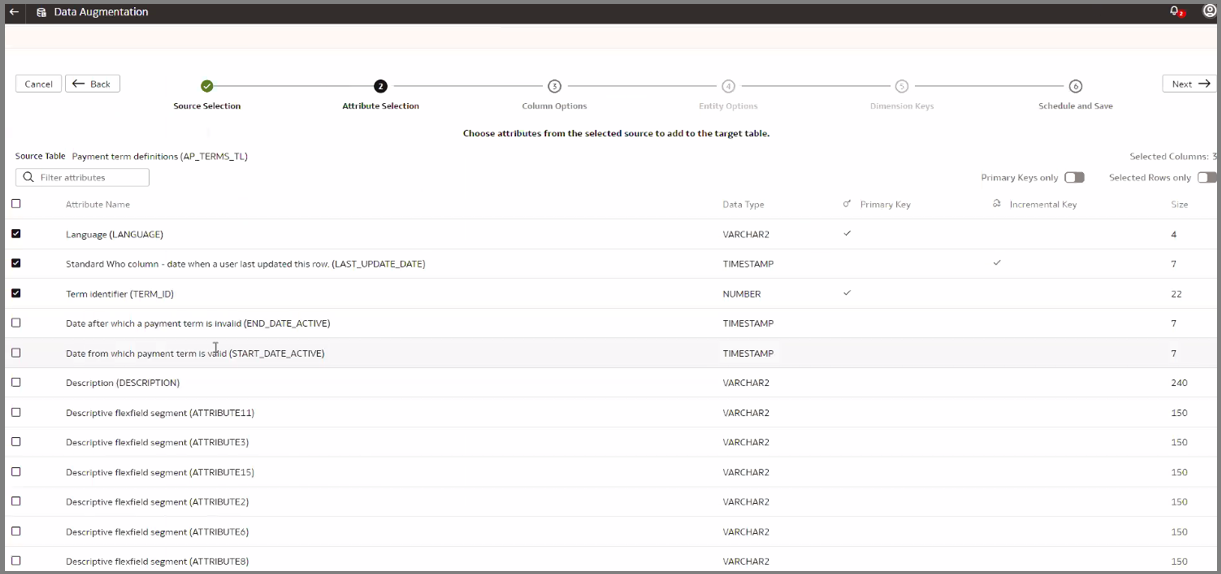The height and width of the screenshot is (574, 1221).
Task: Click the Term identifier (TERM_ID) attribute name
Action: (x=120, y=294)
